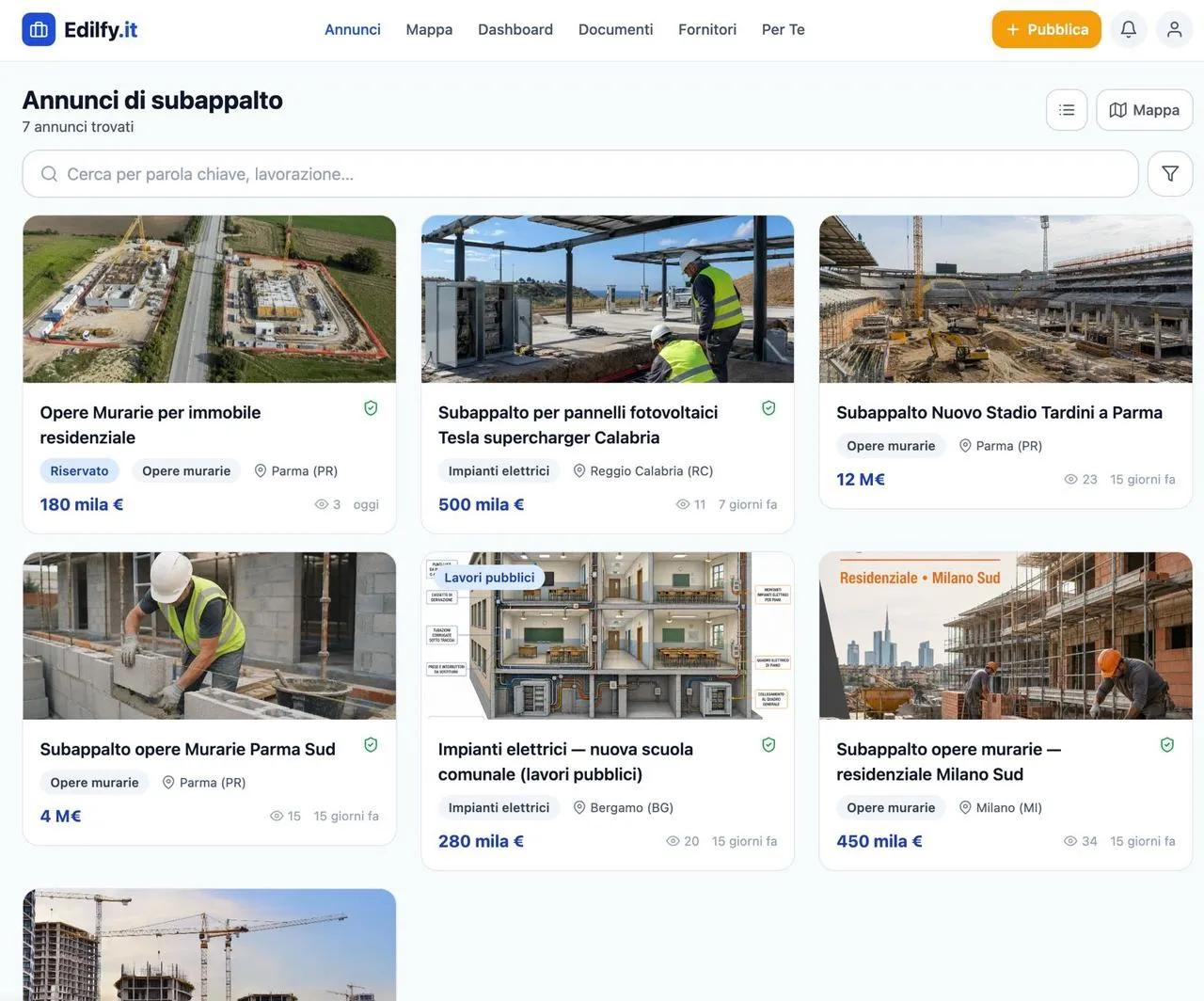Open listing Subappalto opere Murarie Parma Sud
This screenshot has height=1001, width=1204.
pos(187,749)
